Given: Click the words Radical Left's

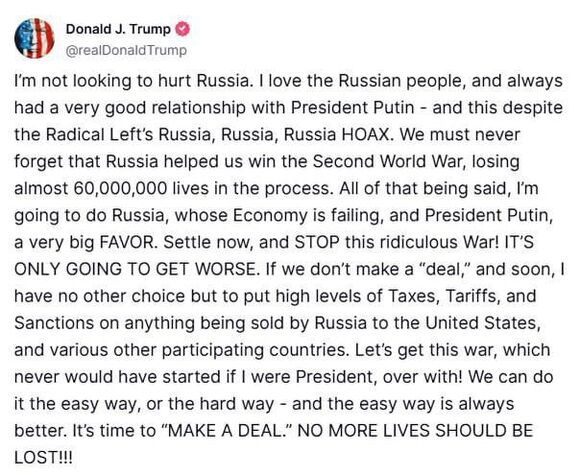Looking at the screenshot, I should 99,134.
